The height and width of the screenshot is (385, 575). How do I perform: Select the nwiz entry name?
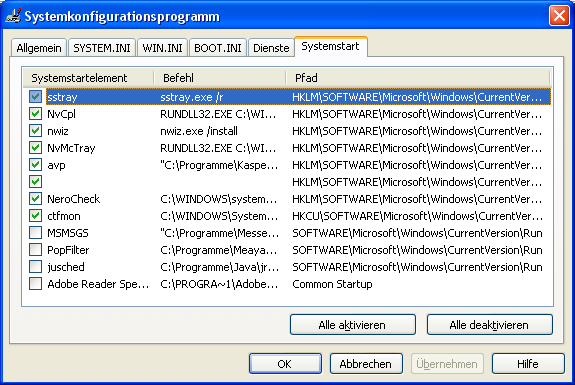(x=58, y=131)
